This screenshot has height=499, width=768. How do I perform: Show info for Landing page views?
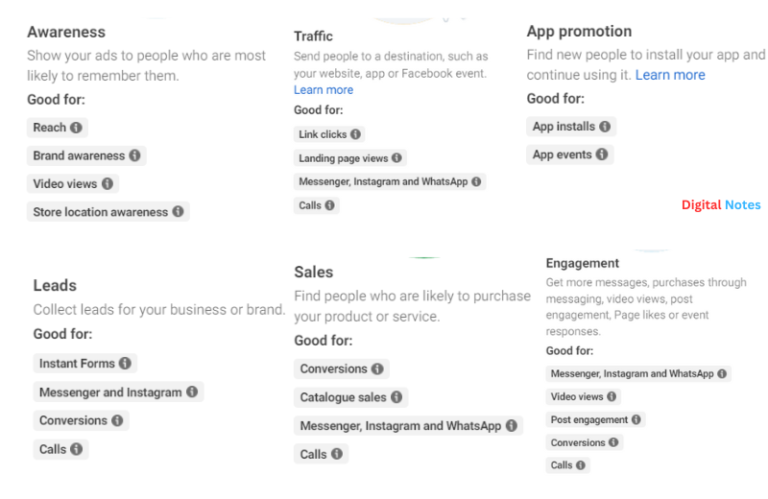(397, 158)
